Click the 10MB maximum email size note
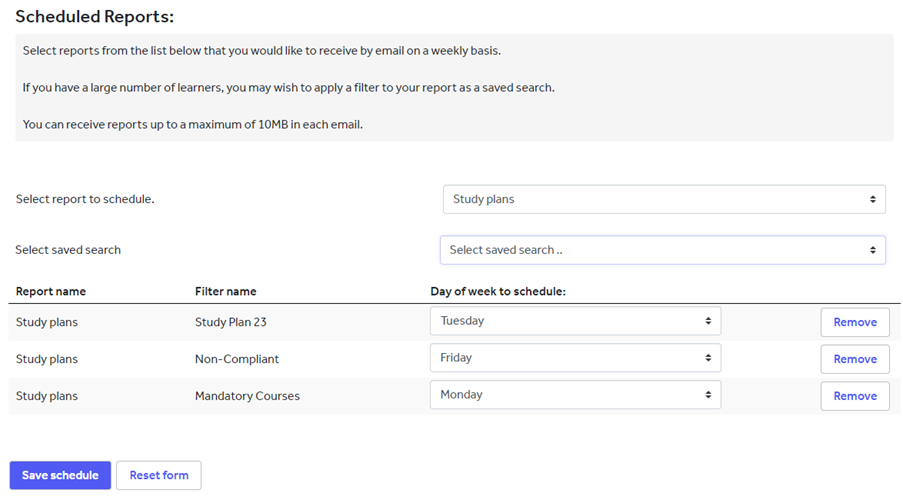Screen dimensions: 903x500 [193, 124]
